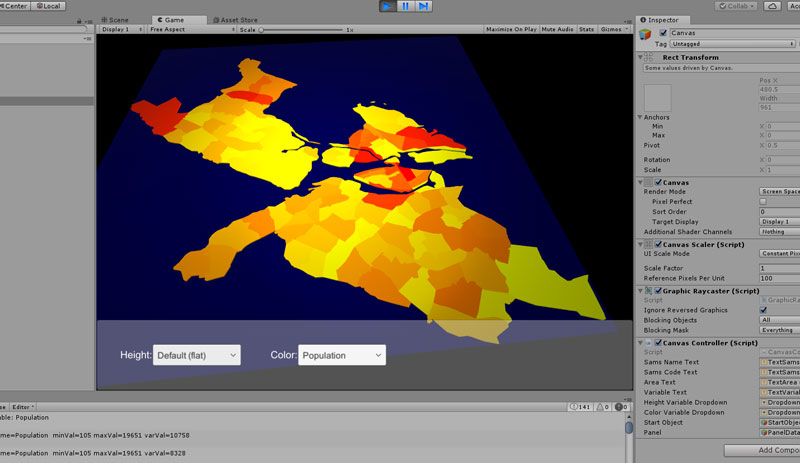Click the Step frame button
Image resolution: width=800 pixels, height=463 pixels.
(x=424, y=6)
